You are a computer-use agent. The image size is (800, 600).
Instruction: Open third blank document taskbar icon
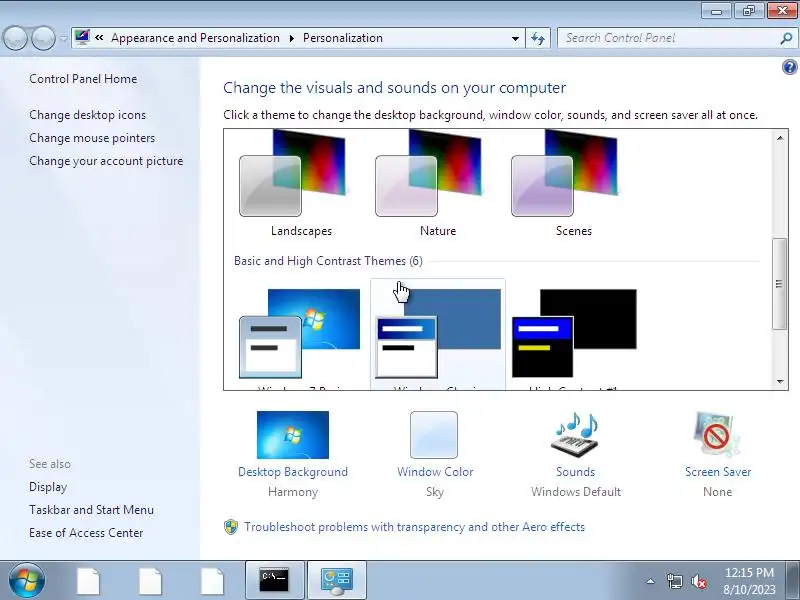[x=212, y=581]
